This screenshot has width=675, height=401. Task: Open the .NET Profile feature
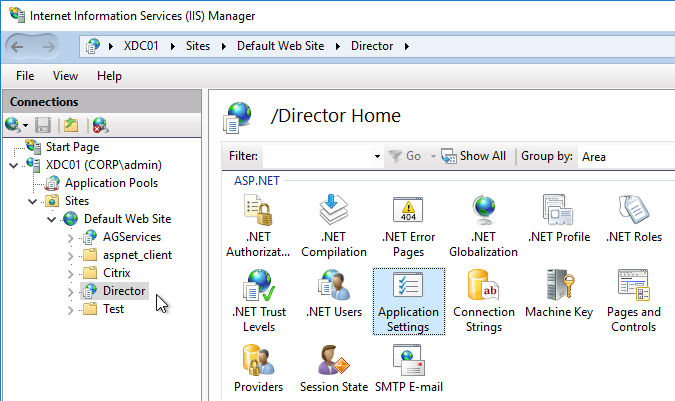pyautogui.click(x=559, y=219)
